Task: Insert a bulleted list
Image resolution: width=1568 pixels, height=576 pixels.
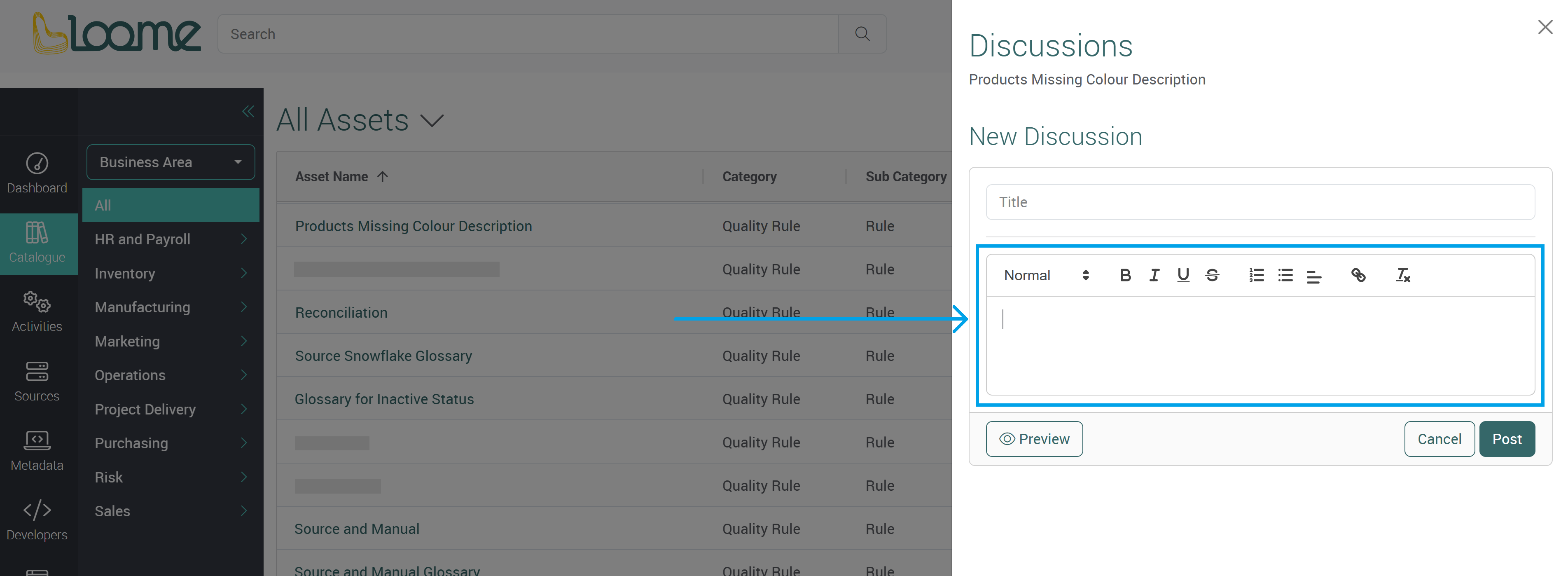Action: (x=1285, y=275)
